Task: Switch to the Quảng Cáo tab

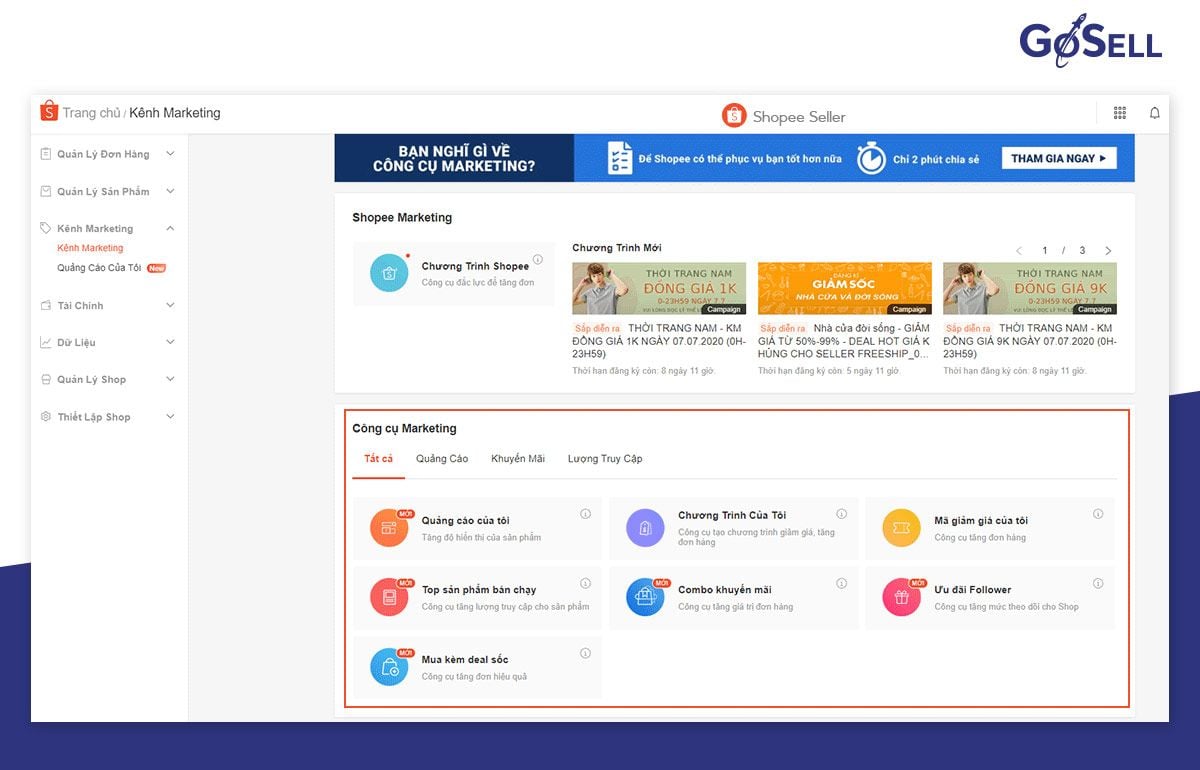Action: 442,459
